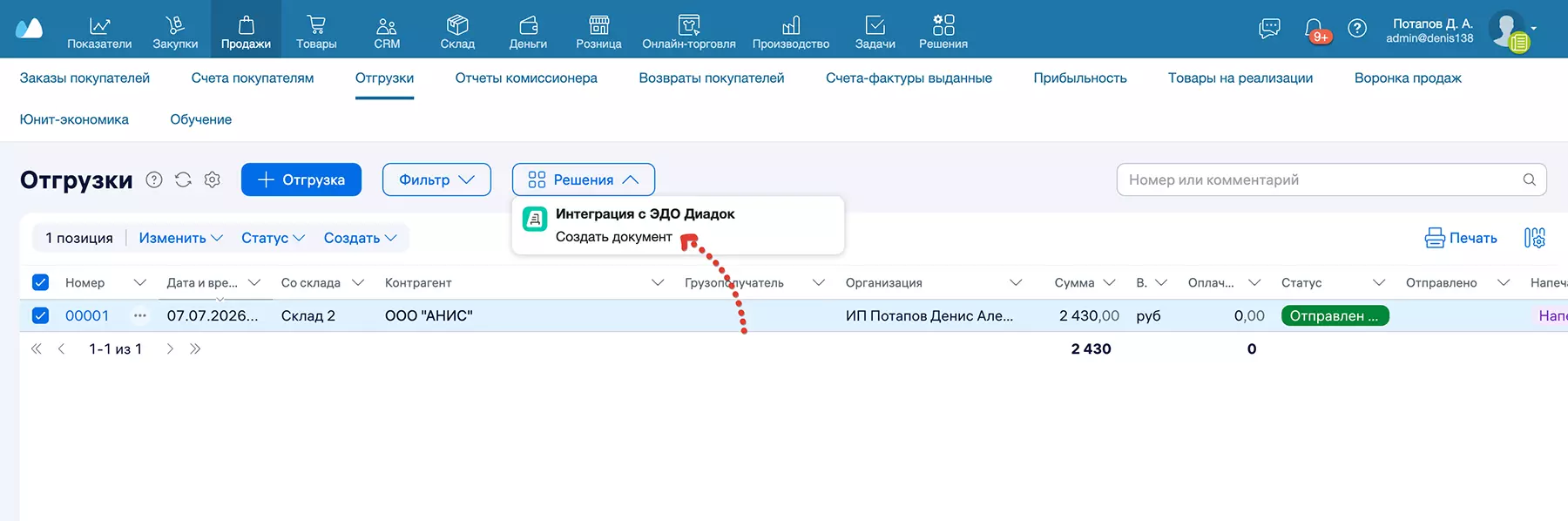Click the green Отправлен status badge
This screenshot has width=1568, height=521.
coord(1335,315)
